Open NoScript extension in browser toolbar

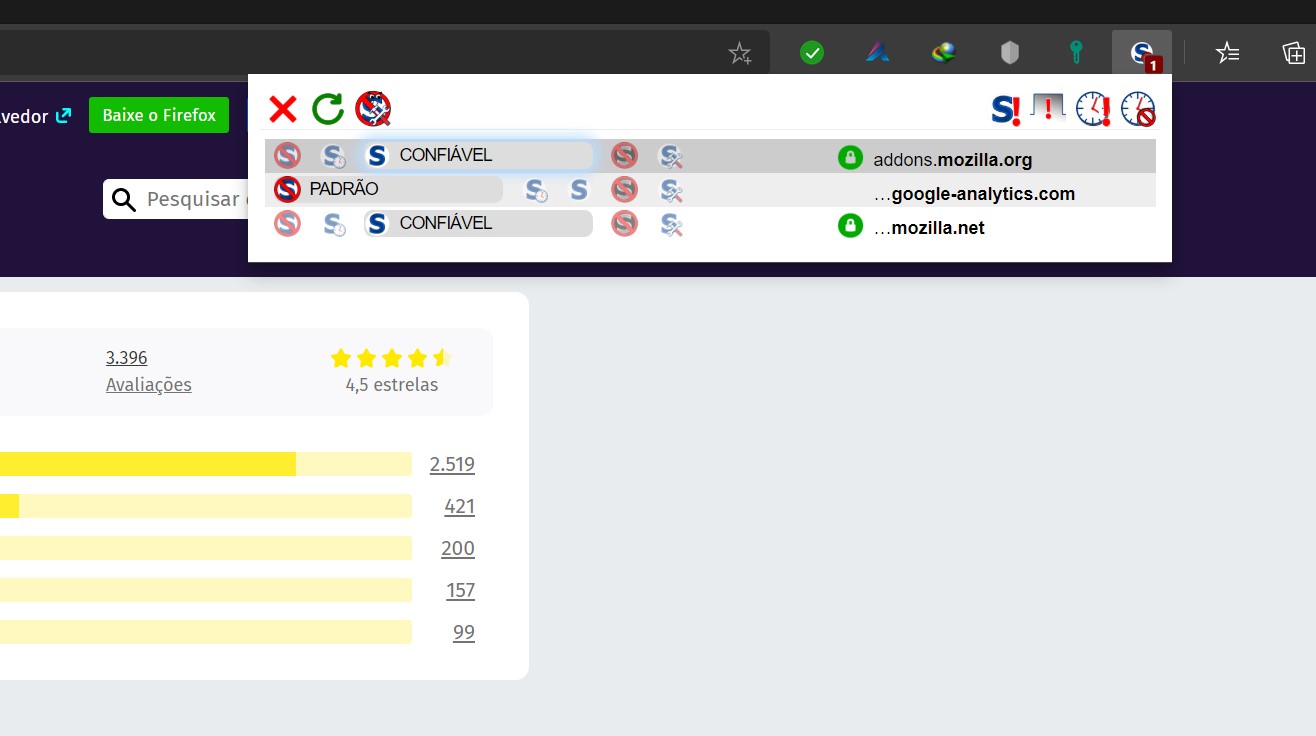tap(1142, 53)
